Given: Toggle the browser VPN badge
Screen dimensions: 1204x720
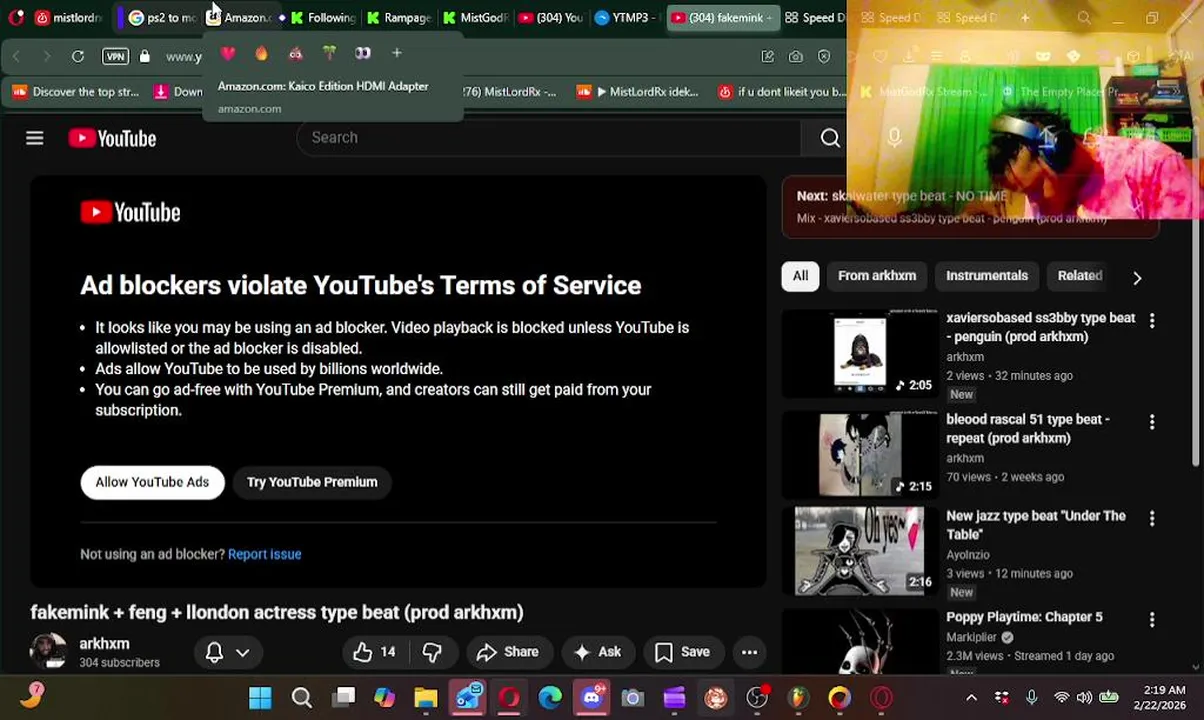Looking at the screenshot, I should pos(115,56).
